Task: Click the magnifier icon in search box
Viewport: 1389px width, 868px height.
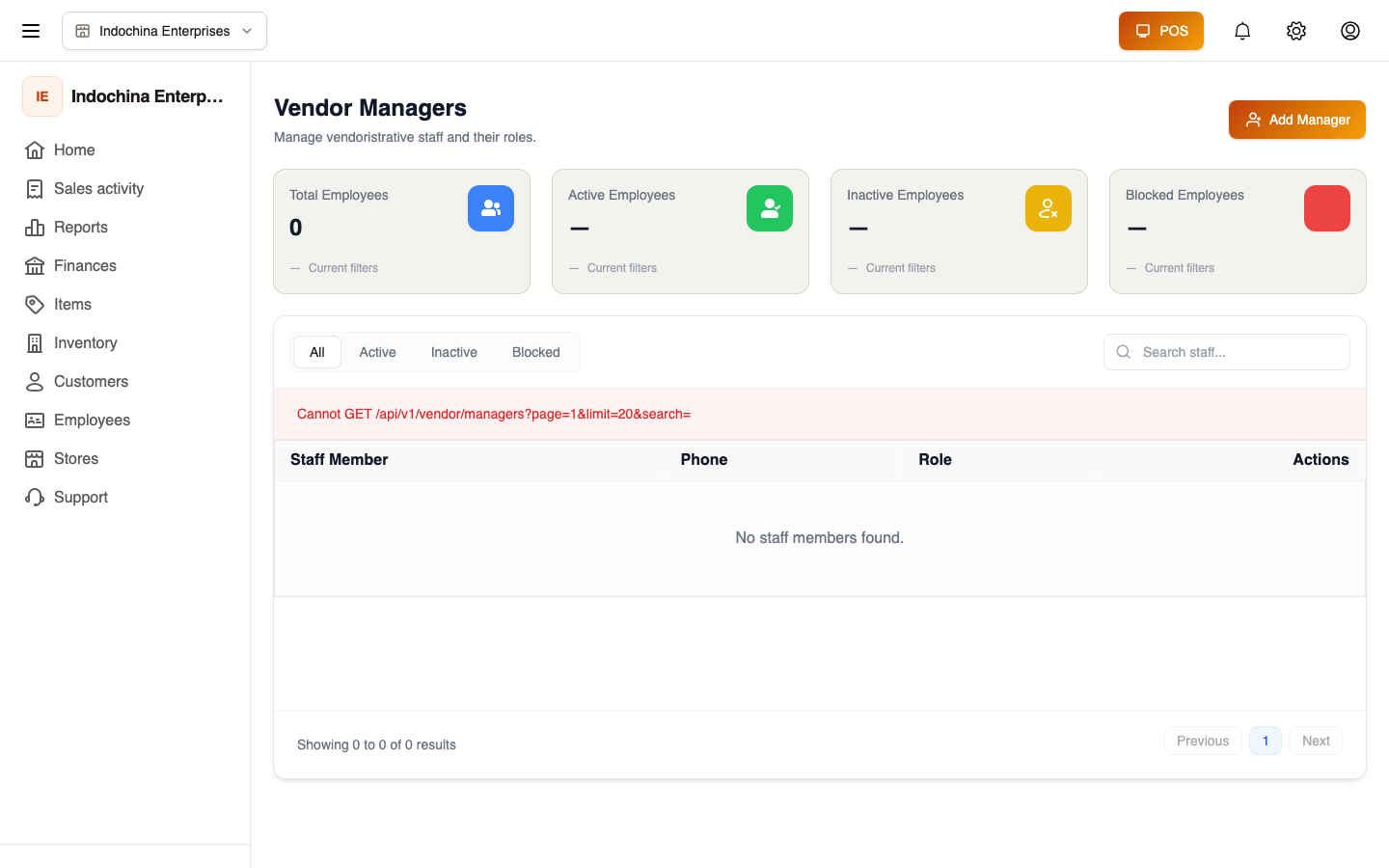Action: 1124,352
